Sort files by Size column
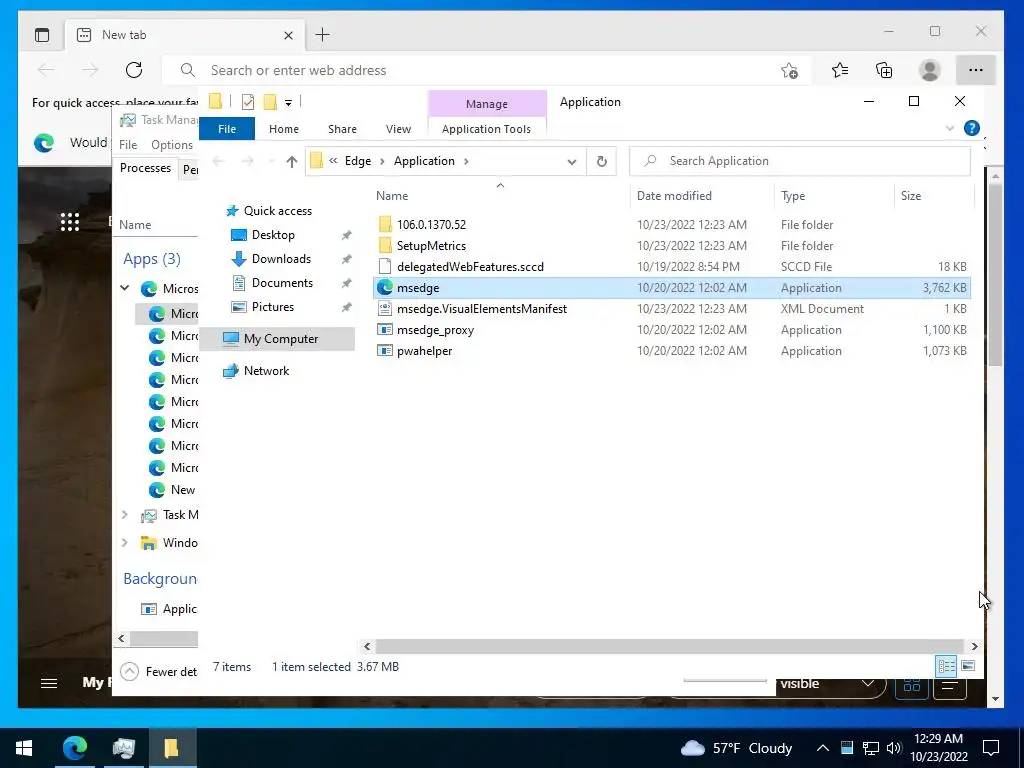This screenshot has height=768, width=1024. [934, 195]
